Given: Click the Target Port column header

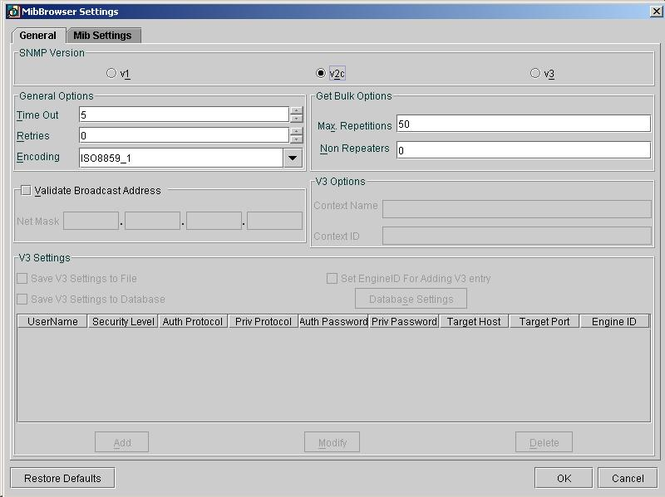Looking at the screenshot, I should pyautogui.click(x=544, y=321).
